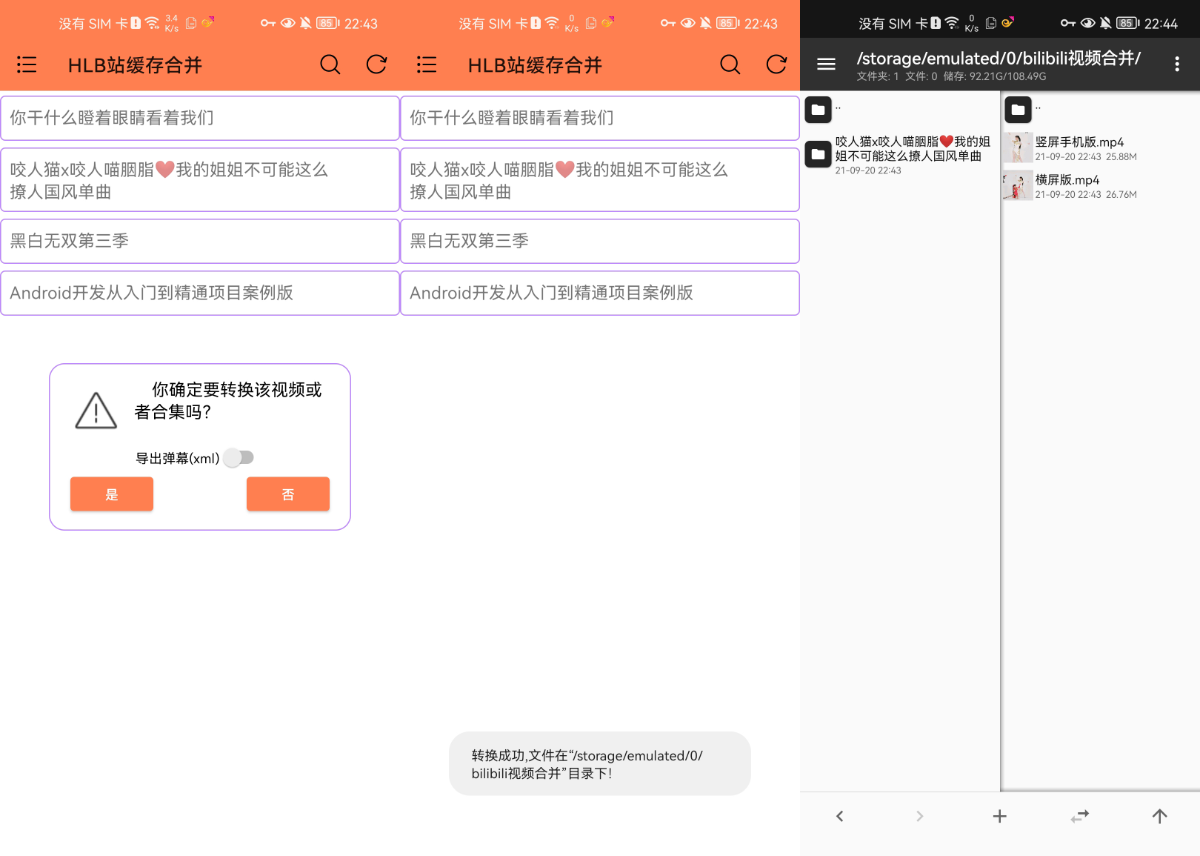
Task: Tap the plus icon in file manager bottom bar
Action: (1000, 816)
